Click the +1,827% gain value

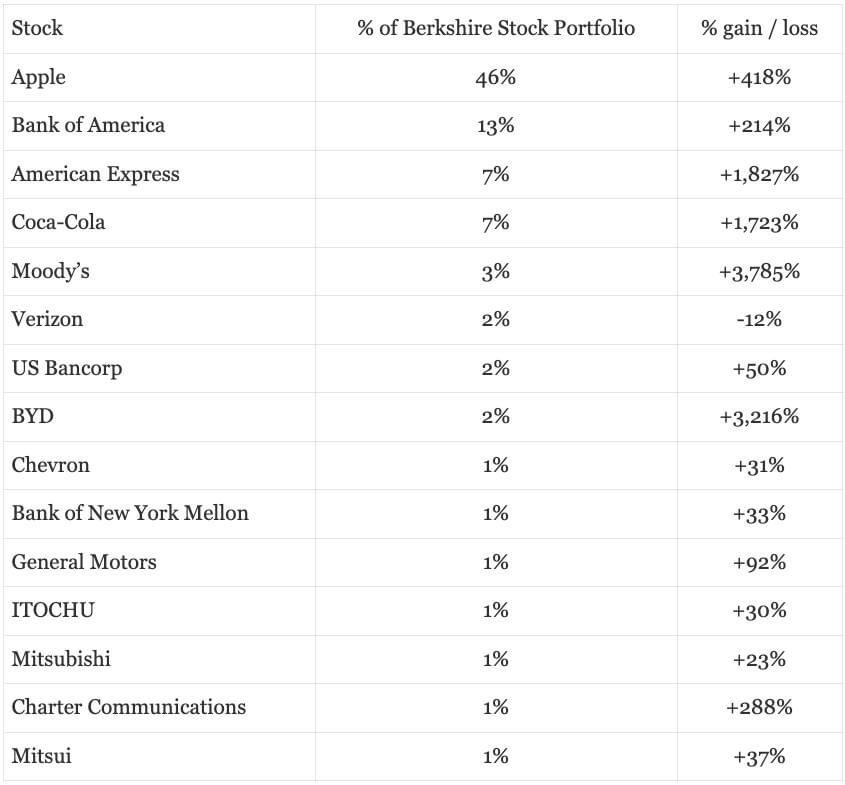click(759, 174)
